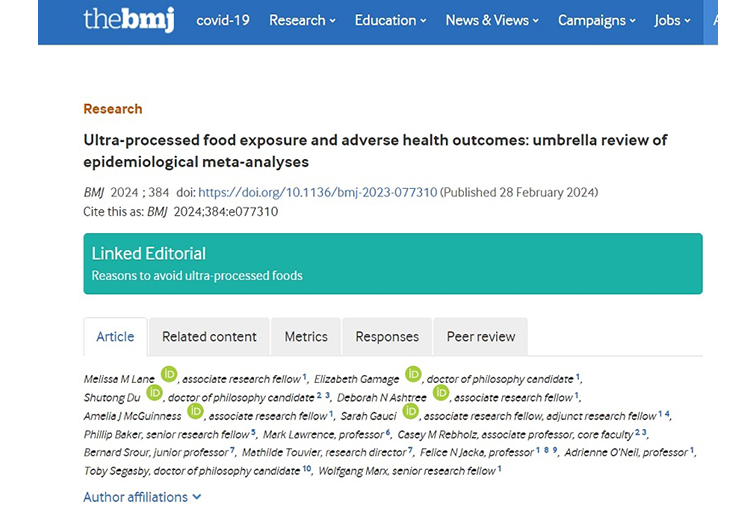Go to covid-19 section
The image size is (756, 513).
click(x=224, y=20)
